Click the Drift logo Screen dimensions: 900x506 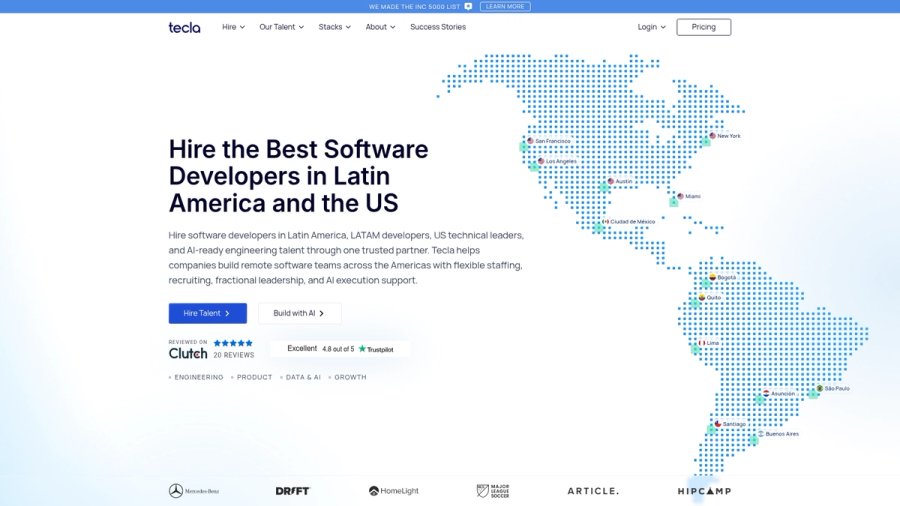pyautogui.click(x=293, y=491)
